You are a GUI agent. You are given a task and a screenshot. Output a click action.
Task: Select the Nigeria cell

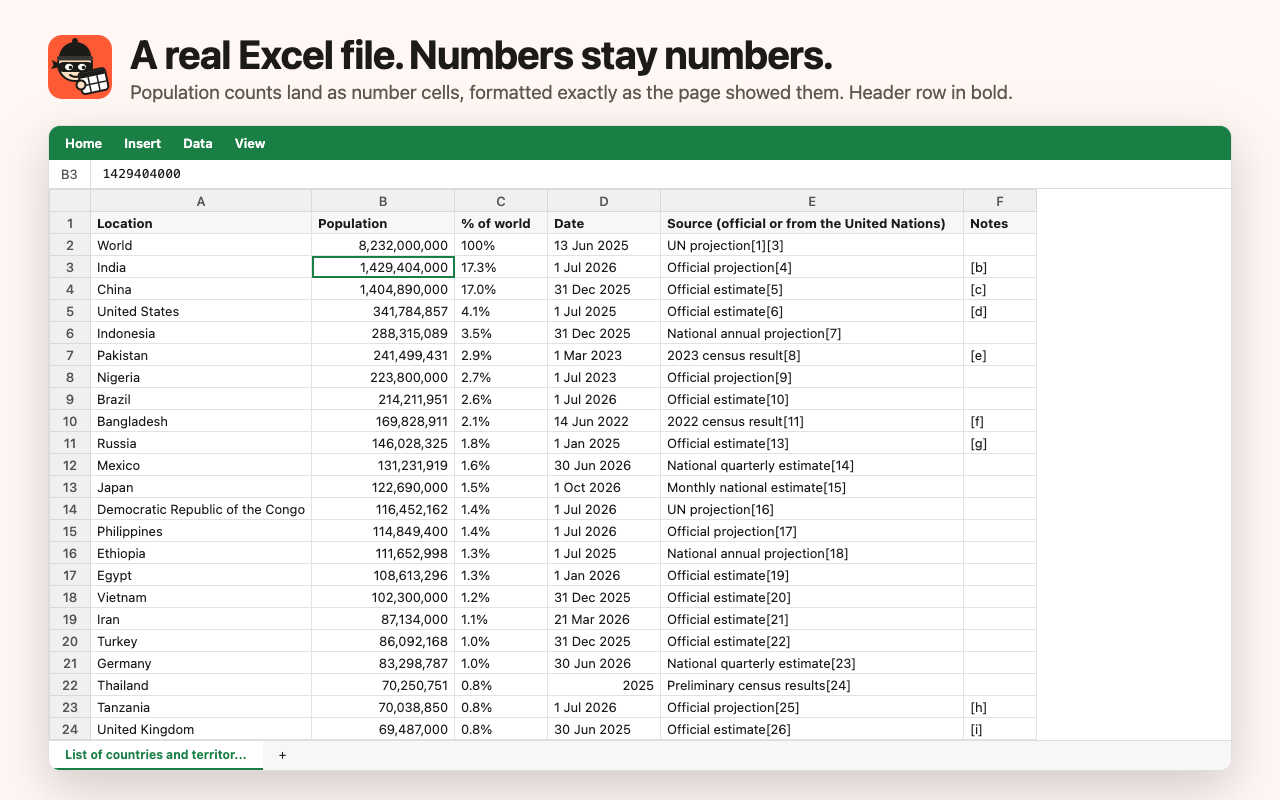pyautogui.click(x=201, y=377)
